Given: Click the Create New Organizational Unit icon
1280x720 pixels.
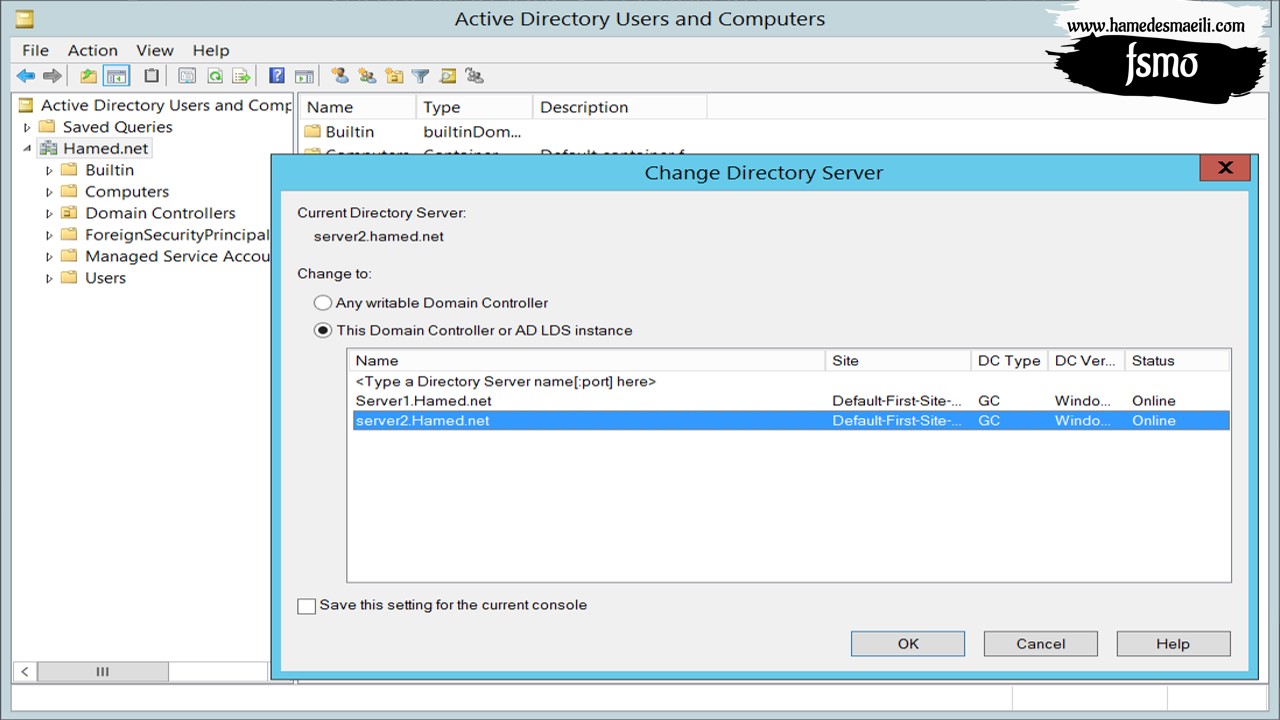Looking at the screenshot, I should coord(394,76).
